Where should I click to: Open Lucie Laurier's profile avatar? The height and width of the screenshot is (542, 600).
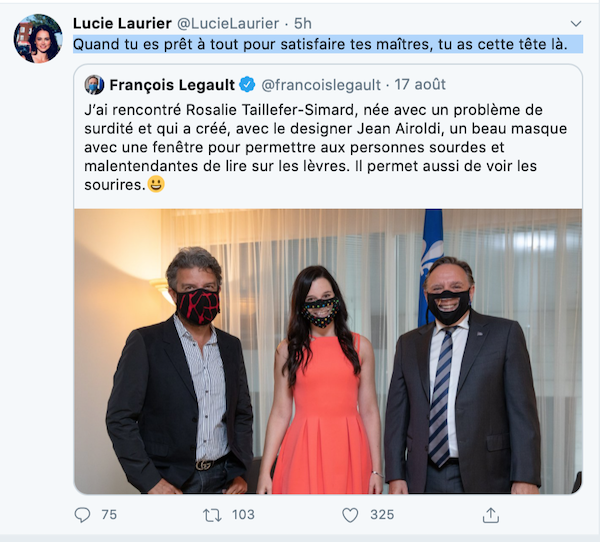[x=38, y=39]
